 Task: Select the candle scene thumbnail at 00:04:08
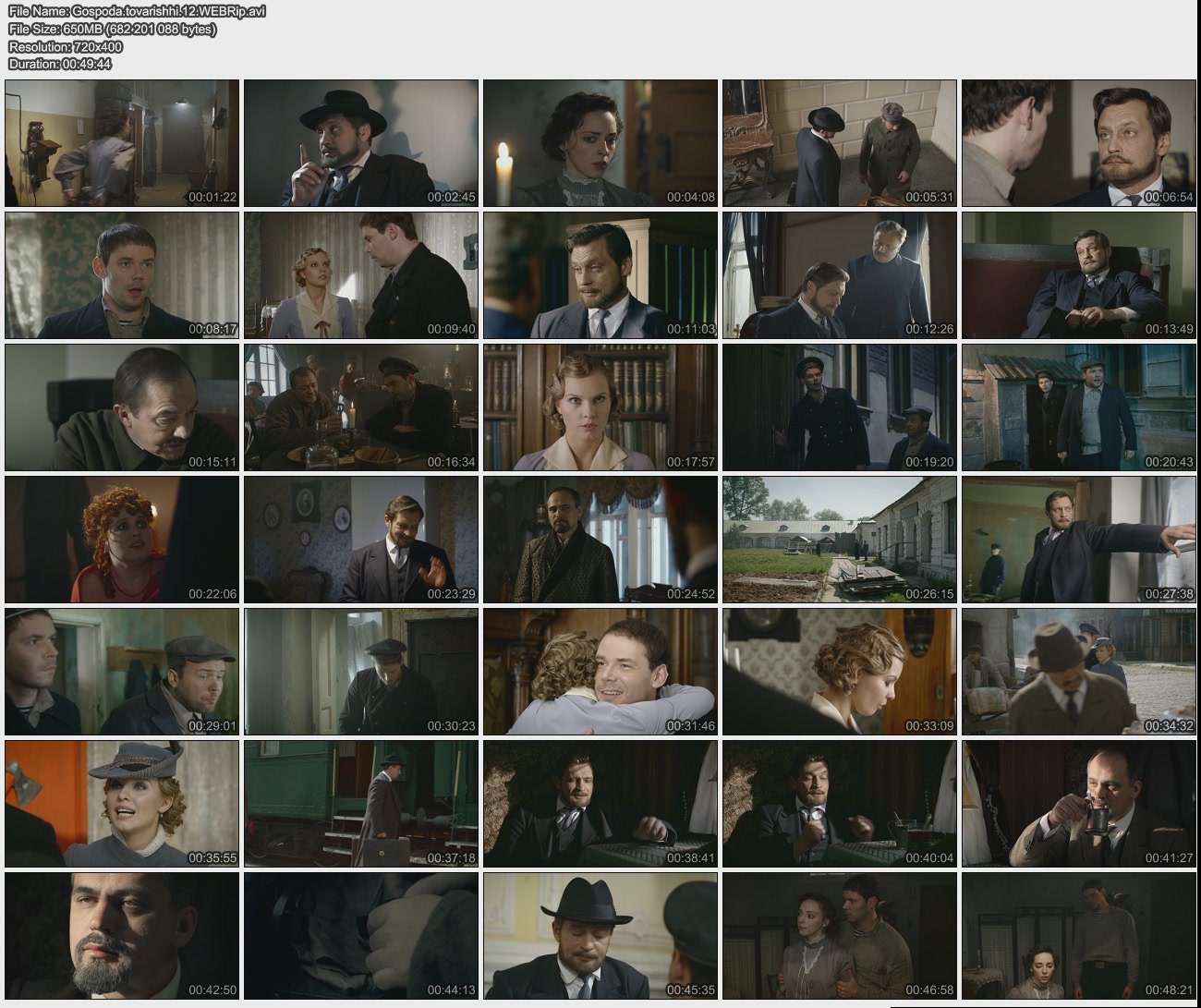(600, 143)
